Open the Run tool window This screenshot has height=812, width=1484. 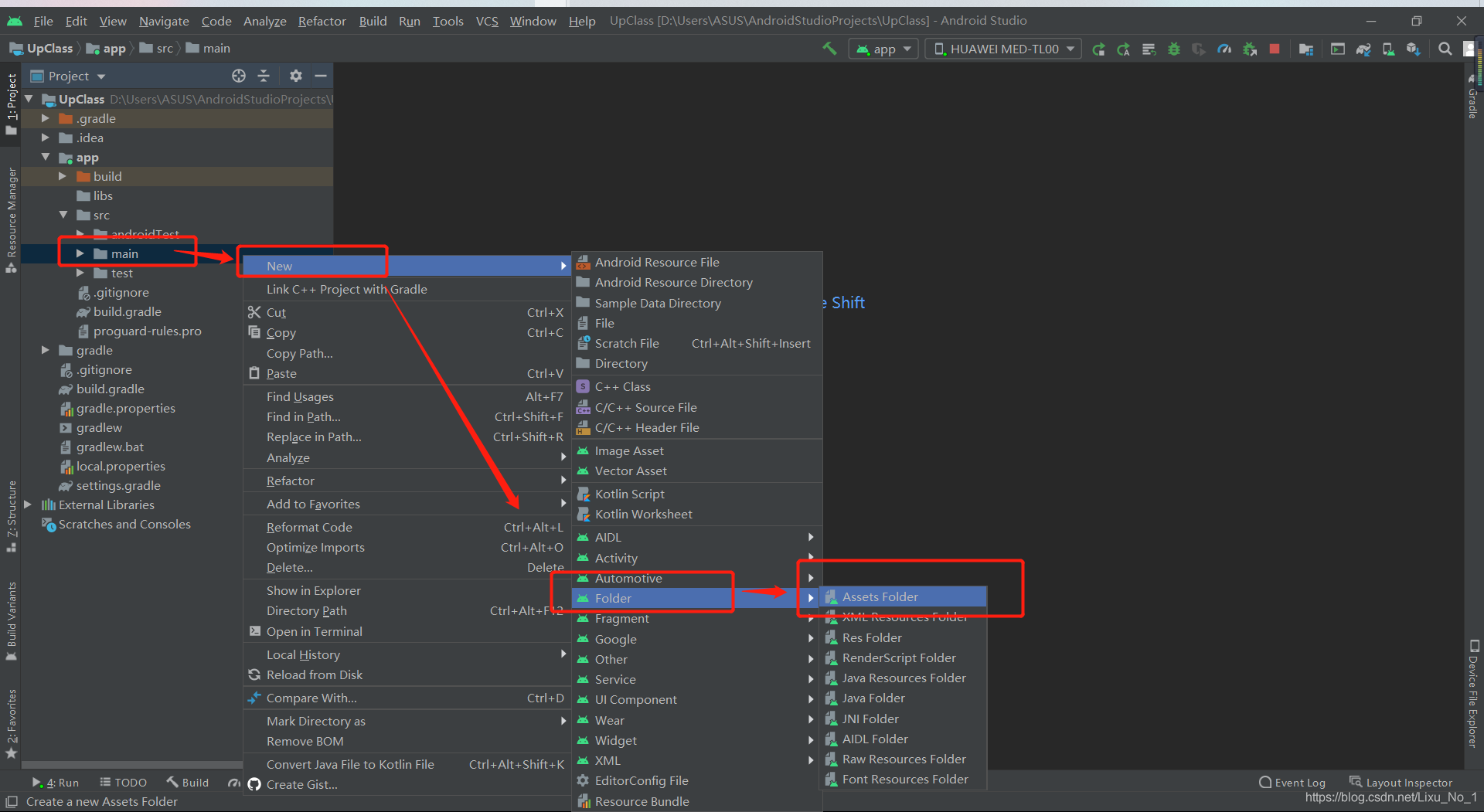pyautogui.click(x=56, y=783)
